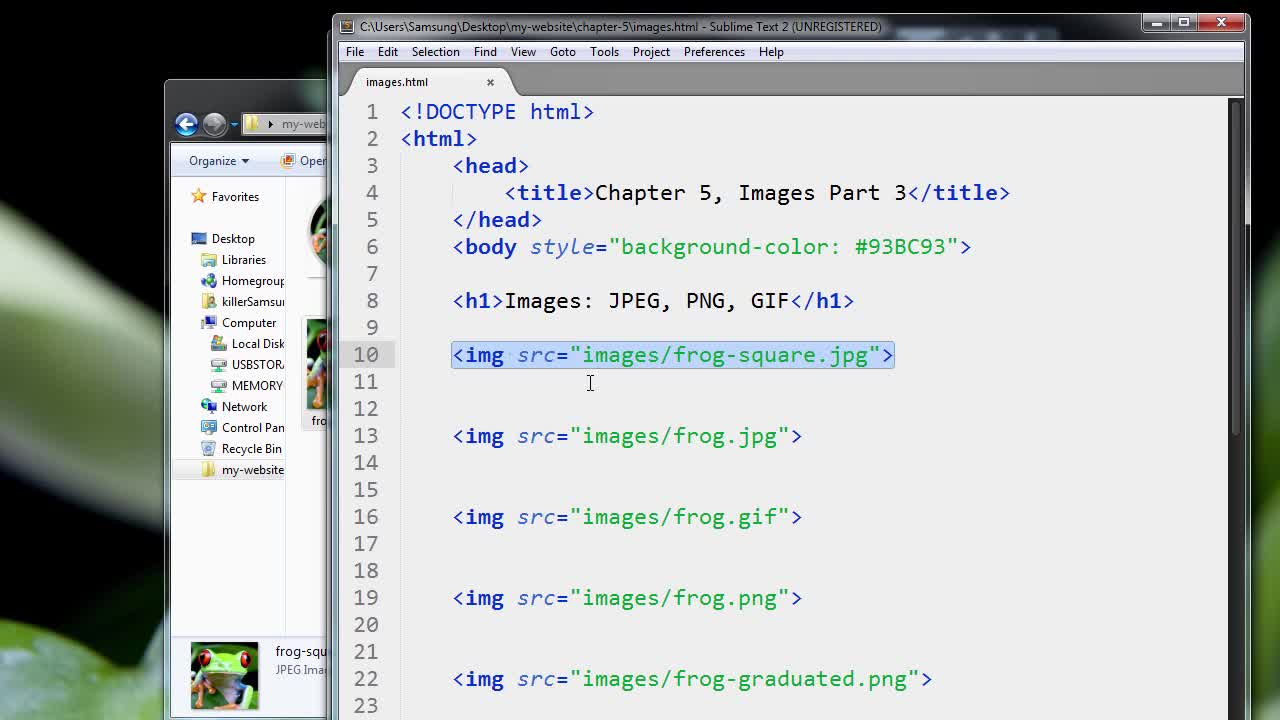
Task: Select Desktop in Explorer navigation pane
Action: (x=233, y=239)
